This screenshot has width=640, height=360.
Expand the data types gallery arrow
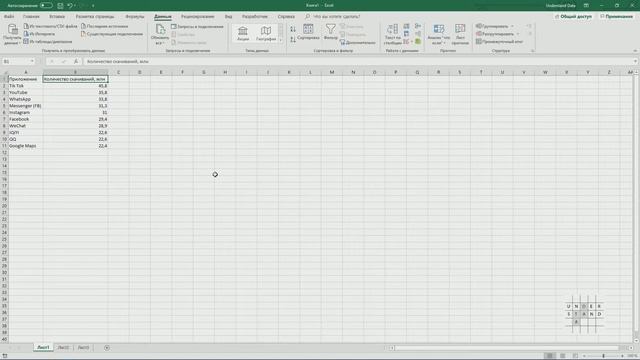[280, 40]
